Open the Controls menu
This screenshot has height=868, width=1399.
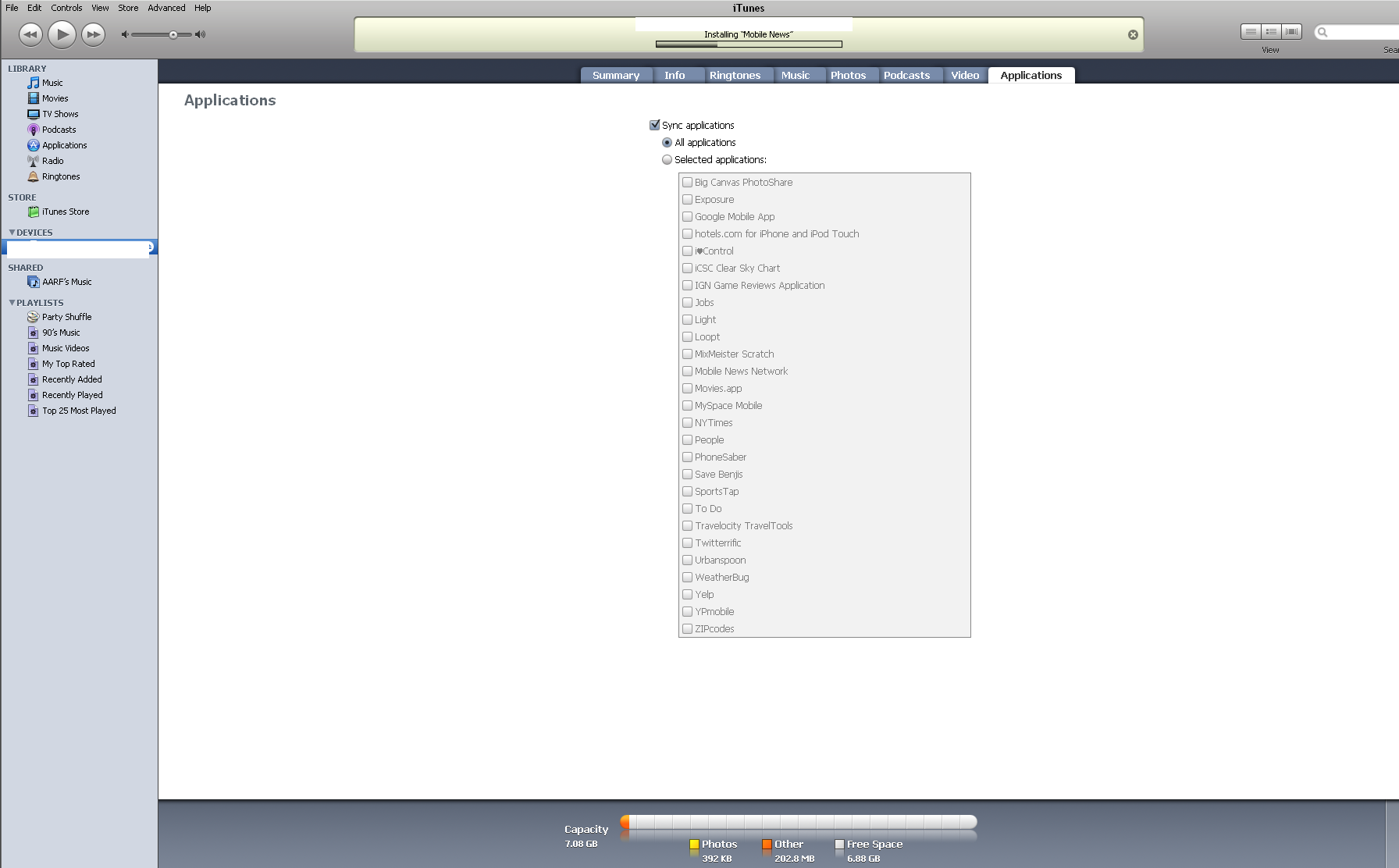(66, 8)
